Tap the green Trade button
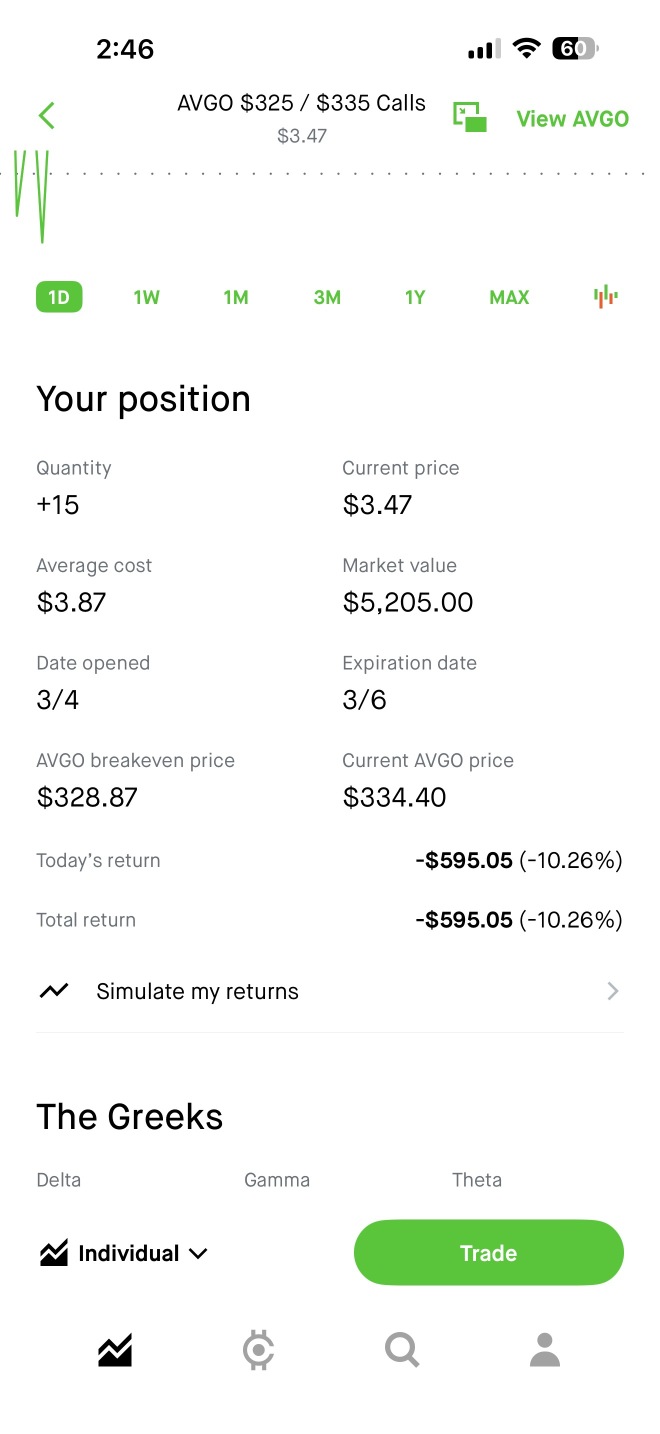The image size is (660, 1434). coord(489,1253)
